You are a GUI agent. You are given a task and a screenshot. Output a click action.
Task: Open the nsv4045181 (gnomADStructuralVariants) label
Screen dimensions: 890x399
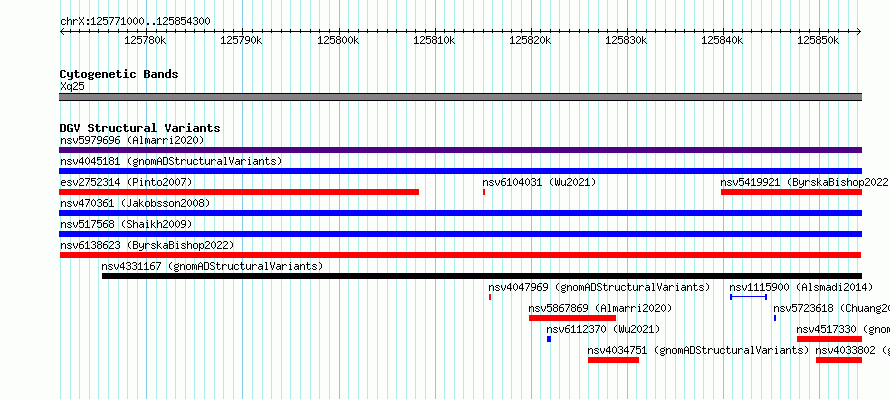[171, 161]
